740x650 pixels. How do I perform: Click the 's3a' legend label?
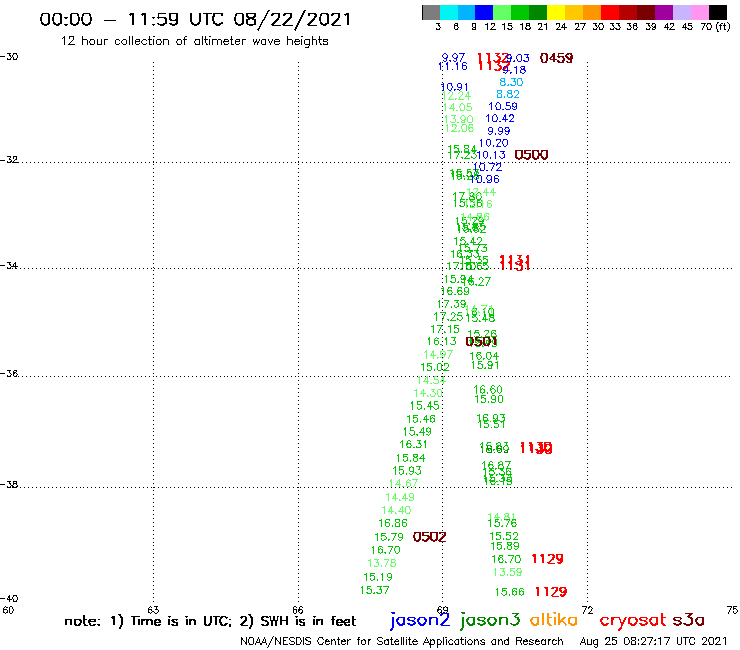coord(689,620)
